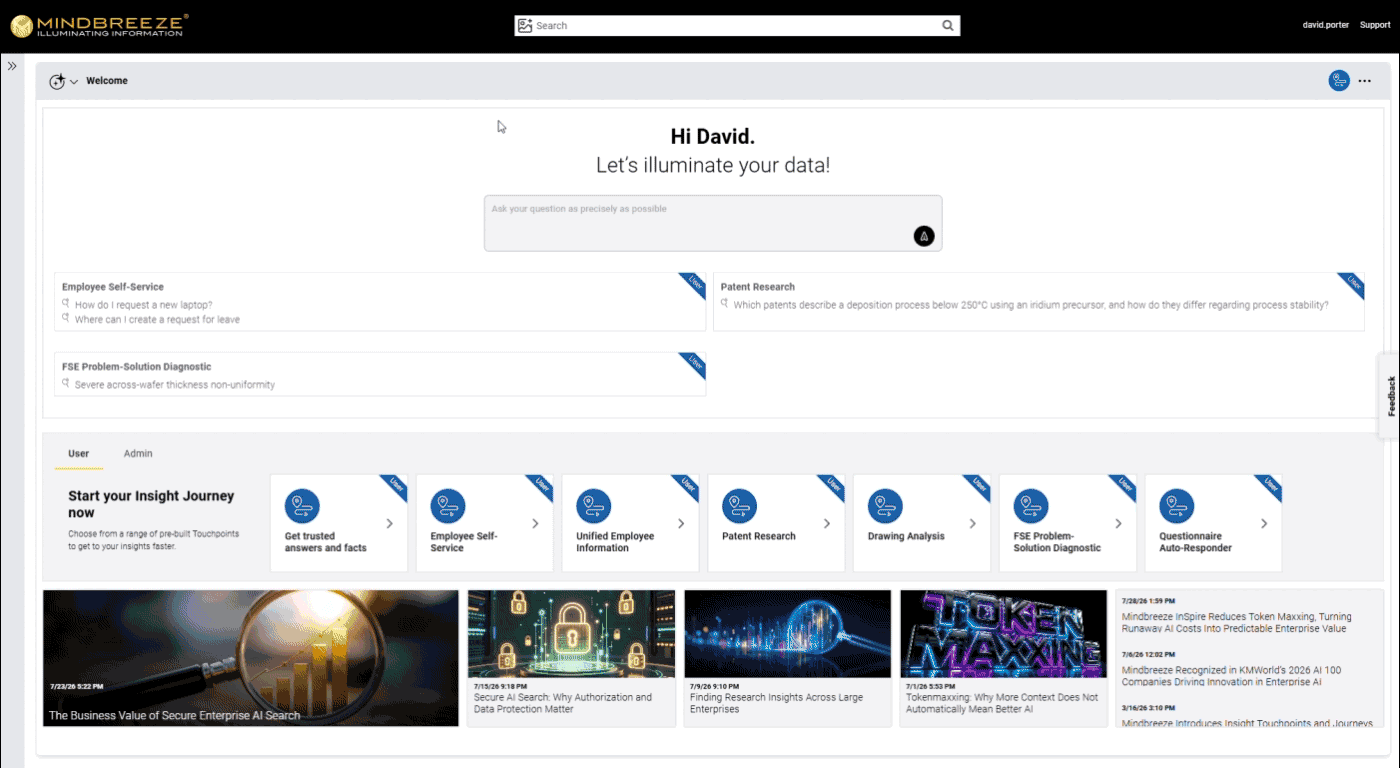Viewport: 1400px width, 768px height.
Task: Click the Unified Employee Information touchpoint icon
Action: coord(594,506)
